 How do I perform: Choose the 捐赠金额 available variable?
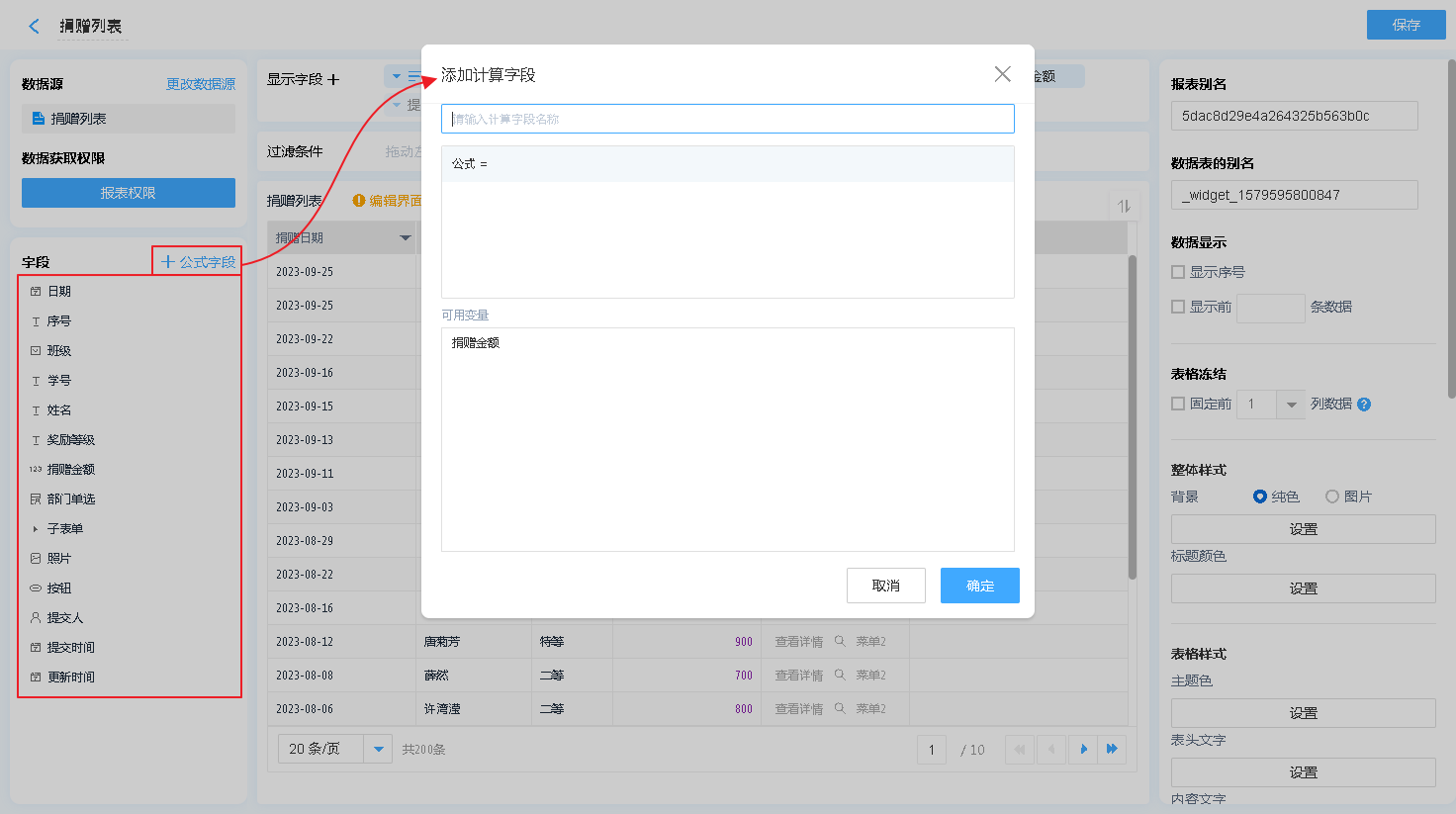pos(476,343)
